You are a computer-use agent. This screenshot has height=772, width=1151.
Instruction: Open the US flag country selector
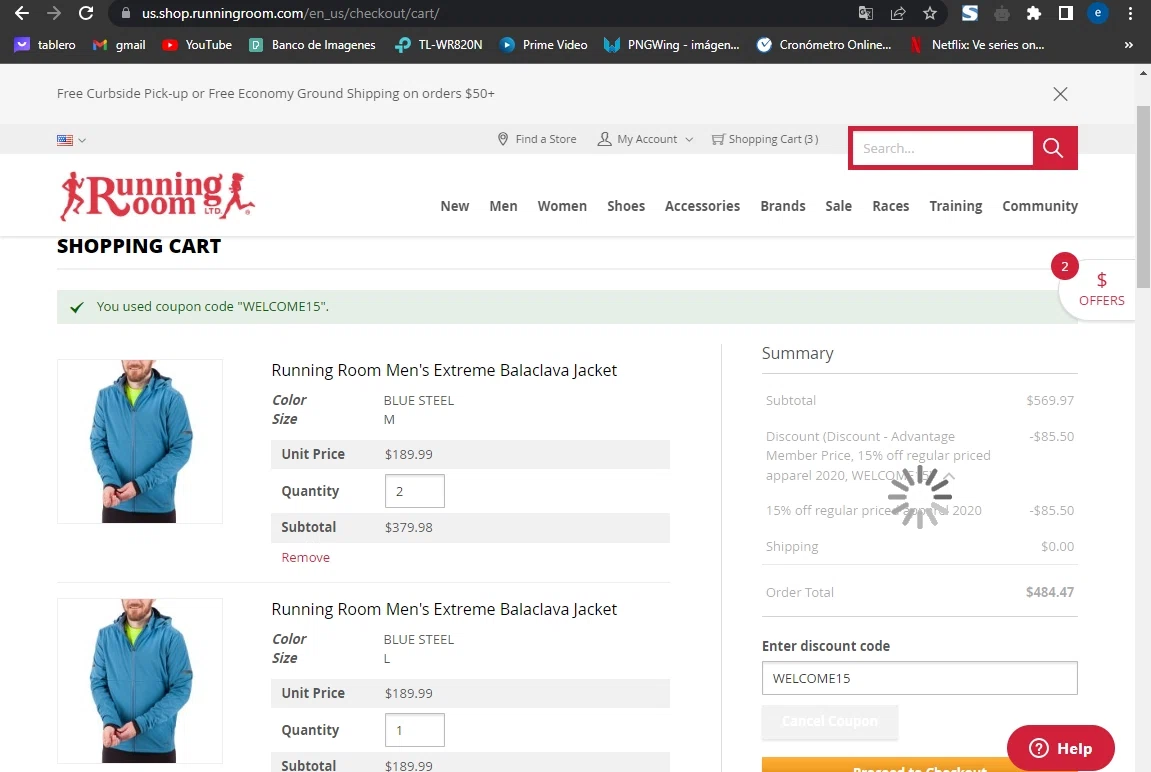pos(71,139)
